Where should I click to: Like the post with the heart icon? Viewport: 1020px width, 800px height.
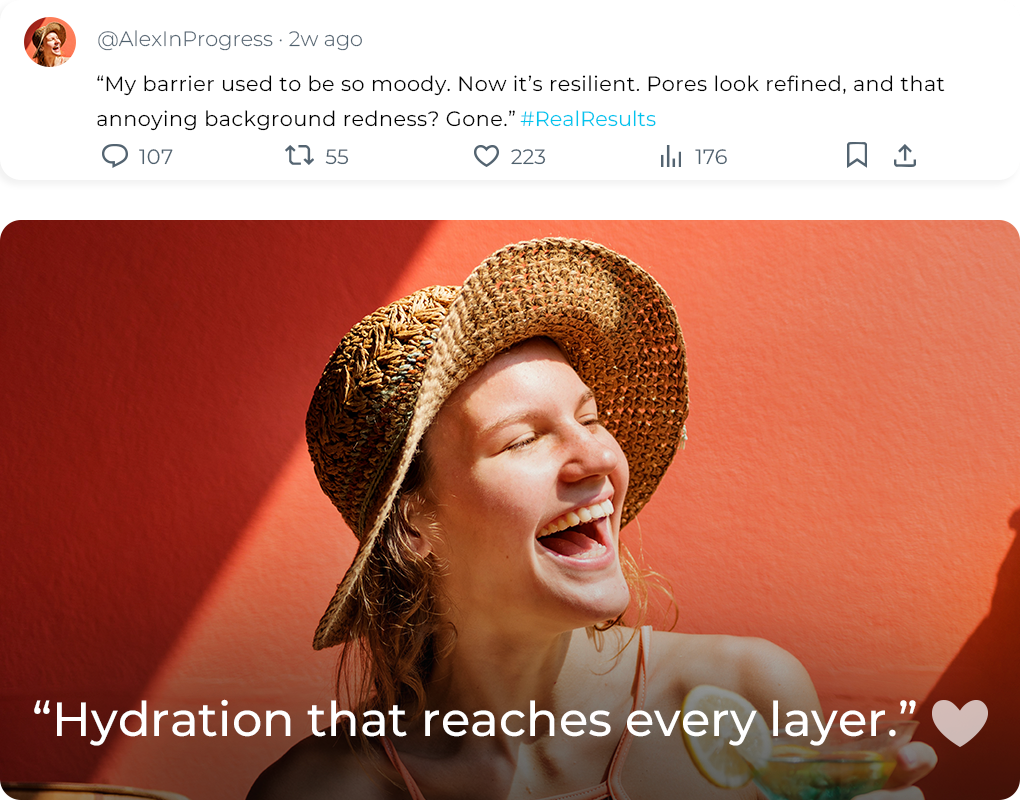486,156
